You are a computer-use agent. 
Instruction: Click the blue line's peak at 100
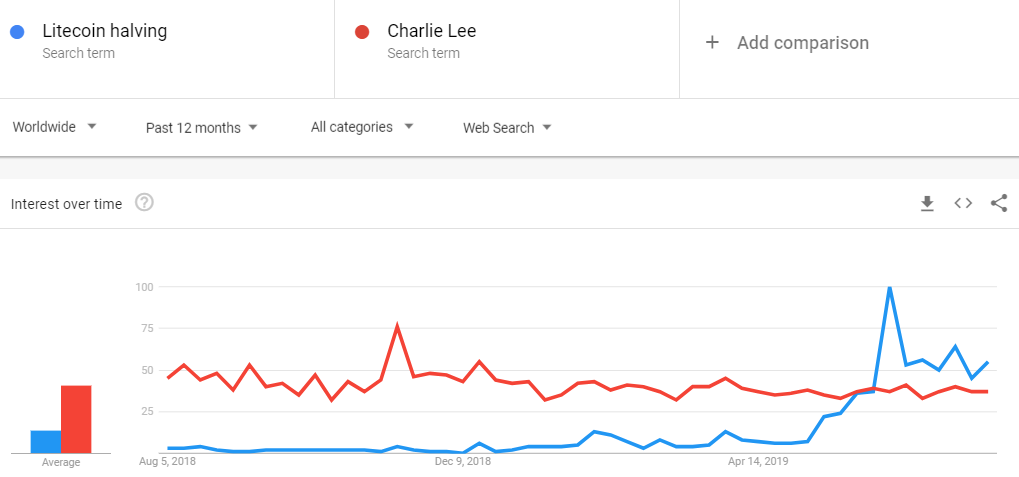pos(889,288)
